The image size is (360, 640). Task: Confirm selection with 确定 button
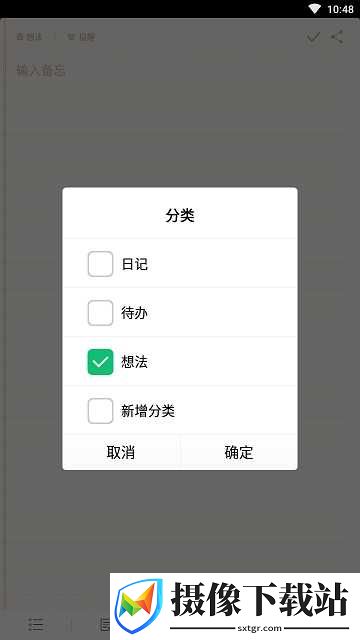(x=239, y=452)
